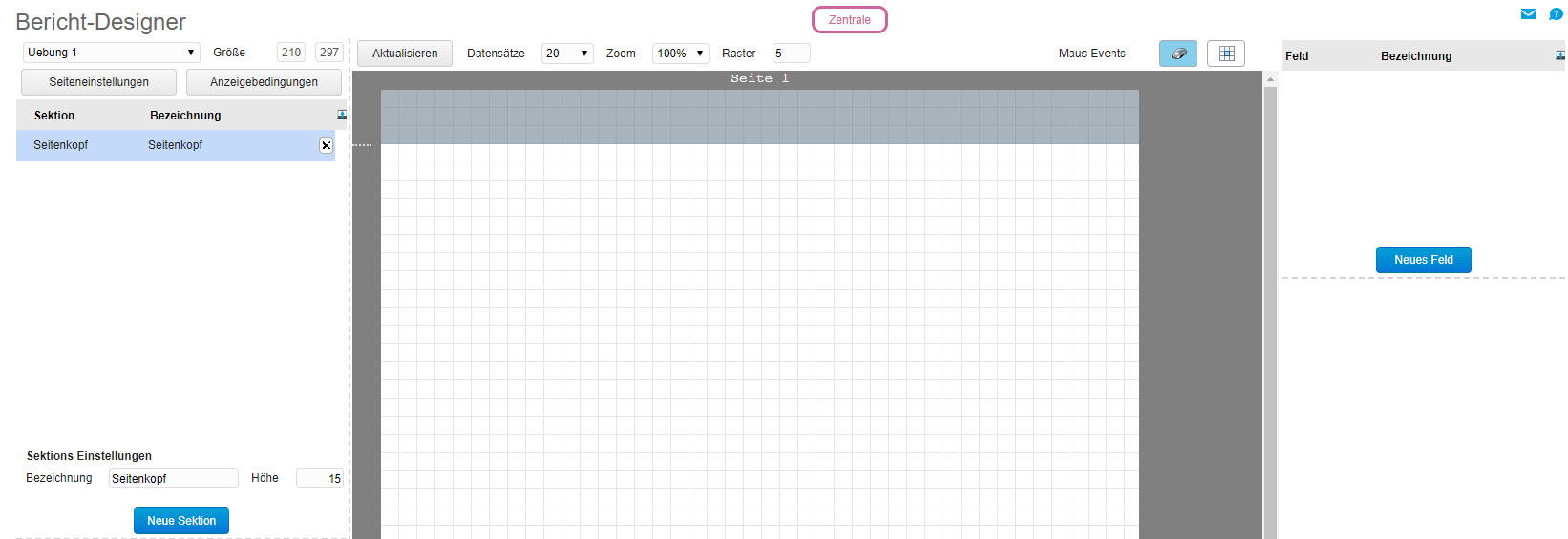Image resolution: width=1568 pixels, height=539 pixels.
Task: Toggle the grid display icon button
Action: point(1226,54)
